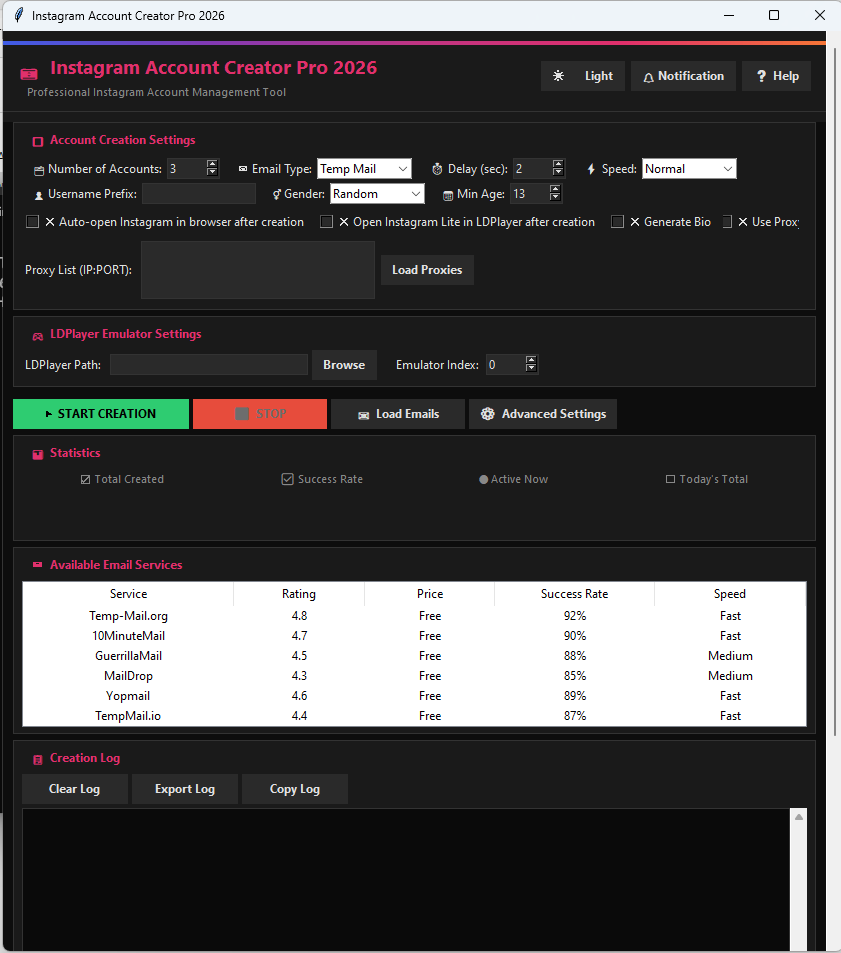
Task: Click the START CREATION button
Action: tap(101, 414)
